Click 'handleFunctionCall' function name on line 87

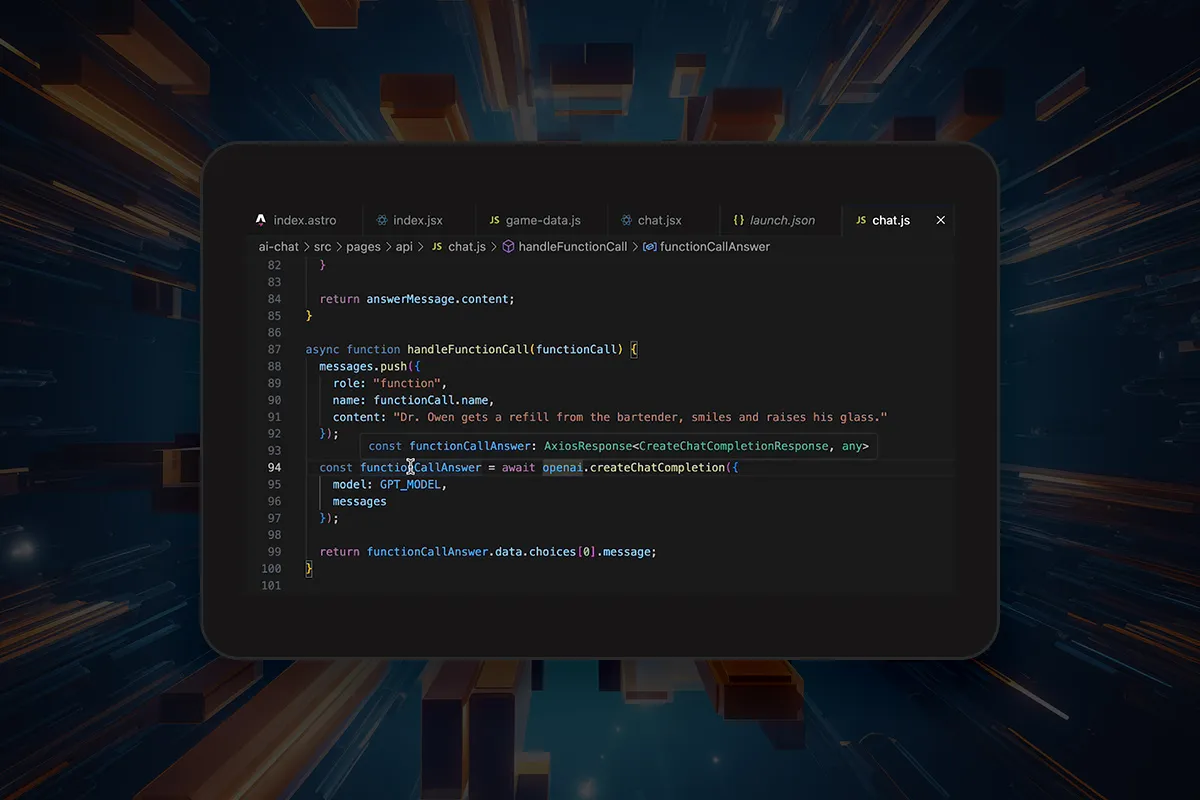coord(467,349)
